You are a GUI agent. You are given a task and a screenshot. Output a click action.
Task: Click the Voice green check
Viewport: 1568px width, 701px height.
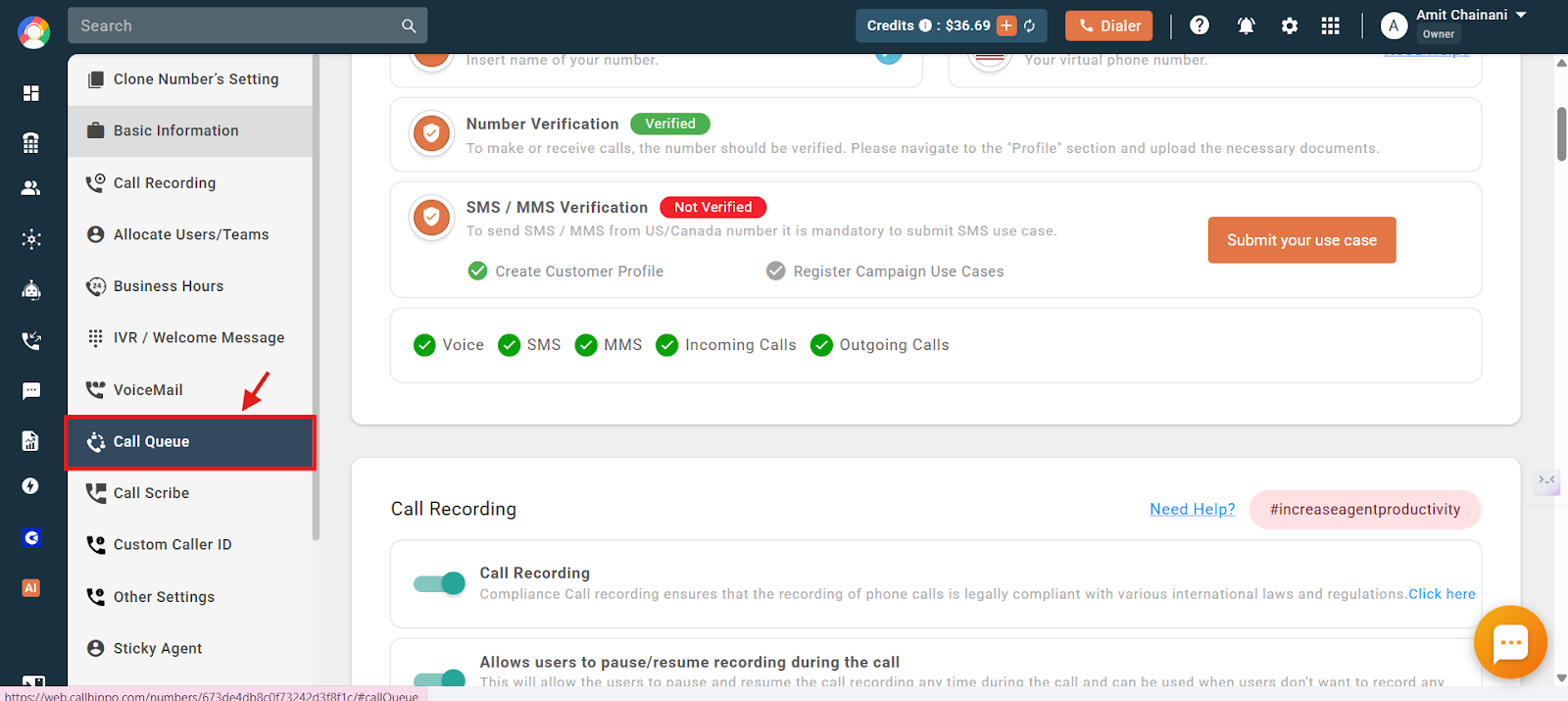[x=424, y=345]
